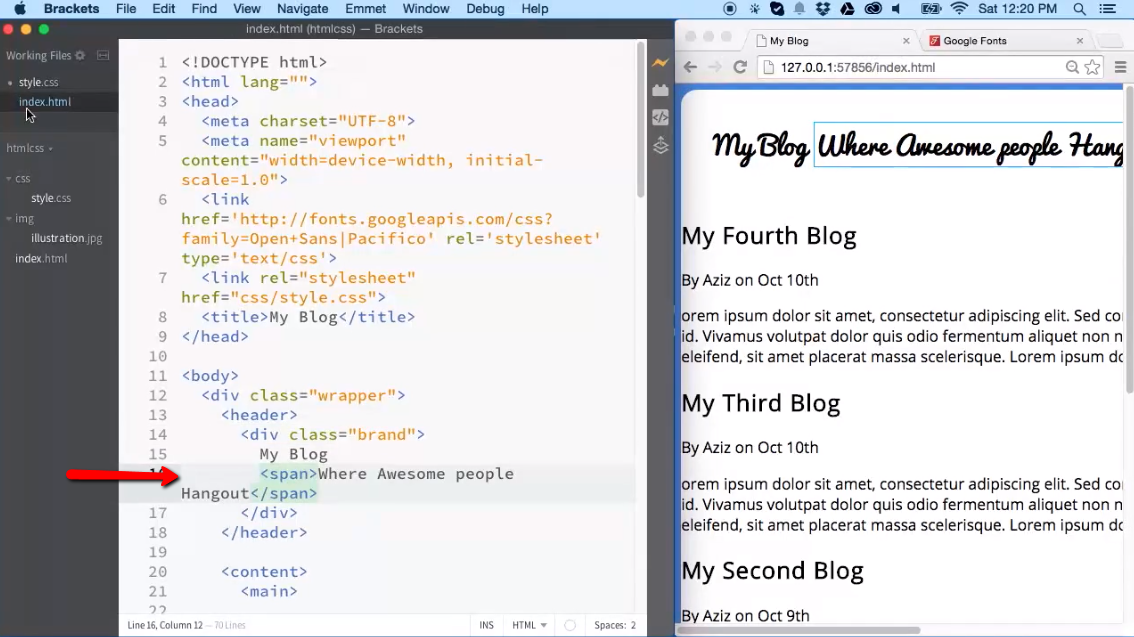Open Chrome's bookmark star in the address bar

coord(1091,68)
